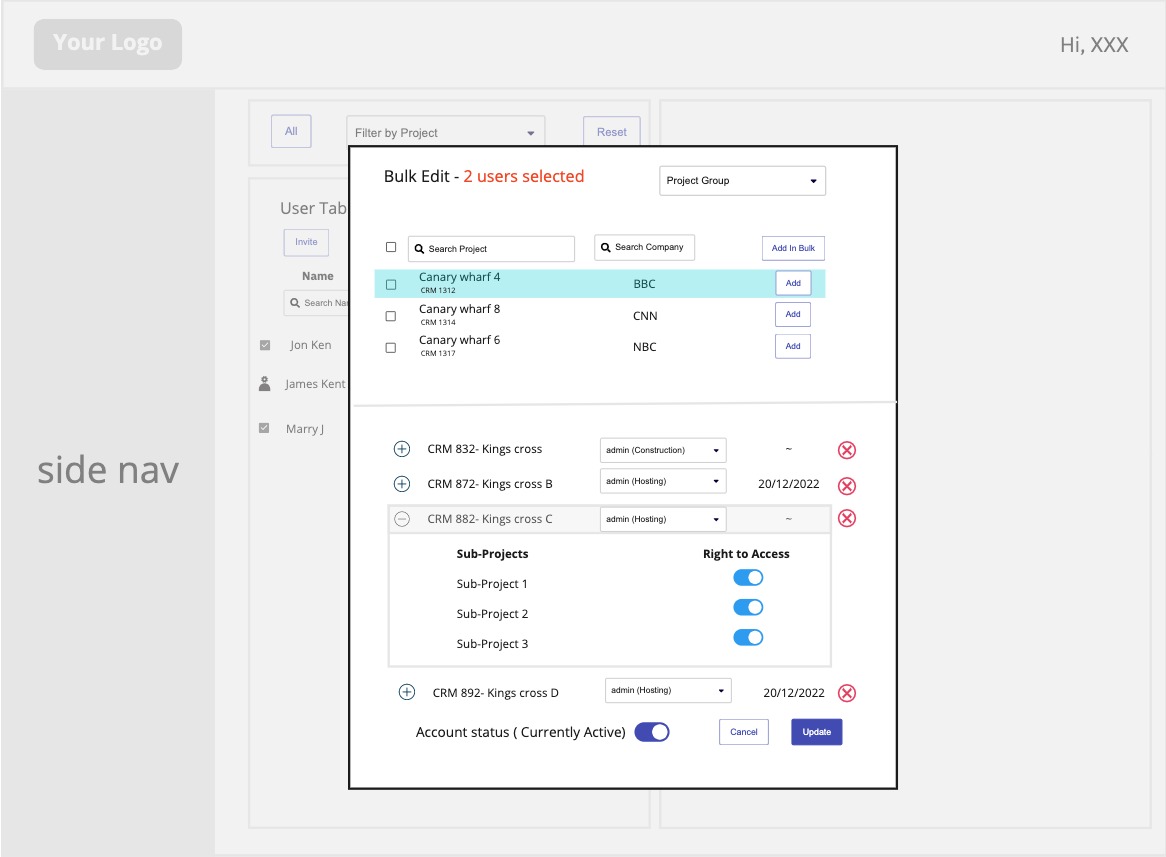Expand CRM 872- Kings cross B sub-projects
Screen dimensions: 1166x857
pyautogui.click(x=402, y=484)
